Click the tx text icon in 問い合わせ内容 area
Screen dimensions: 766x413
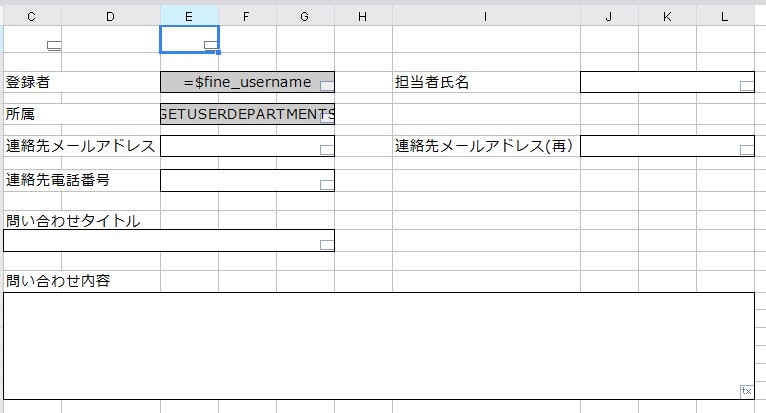[x=747, y=391]
